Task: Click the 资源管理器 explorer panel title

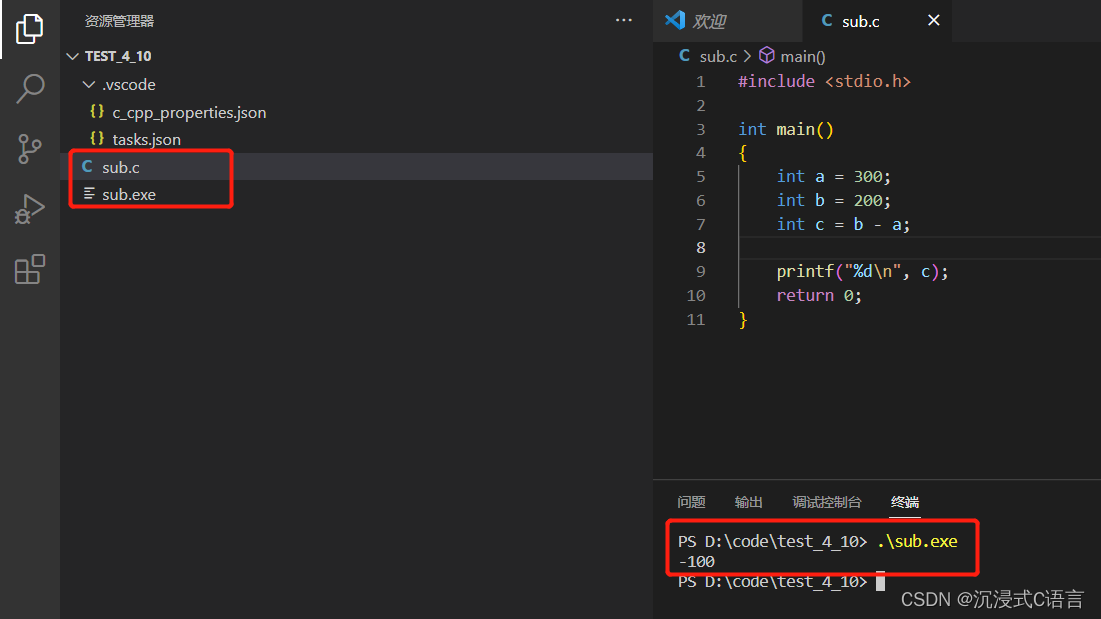Action: coord(119,21)
